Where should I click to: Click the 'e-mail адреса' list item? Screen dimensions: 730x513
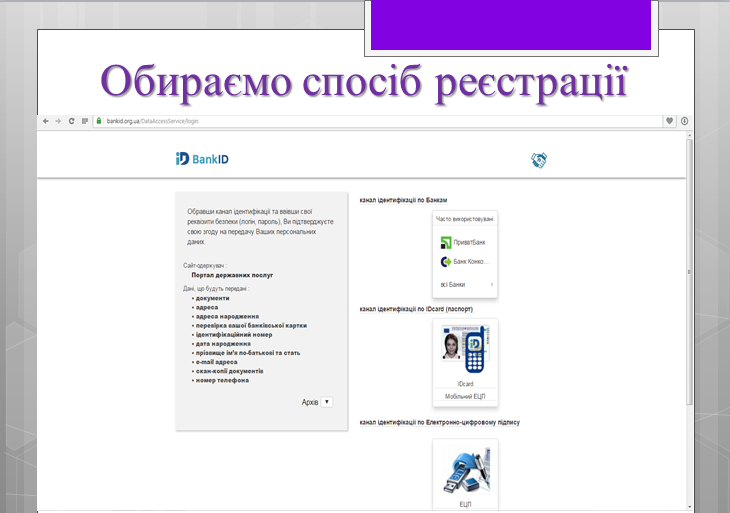pyautogui.click(x=216, y=362)
